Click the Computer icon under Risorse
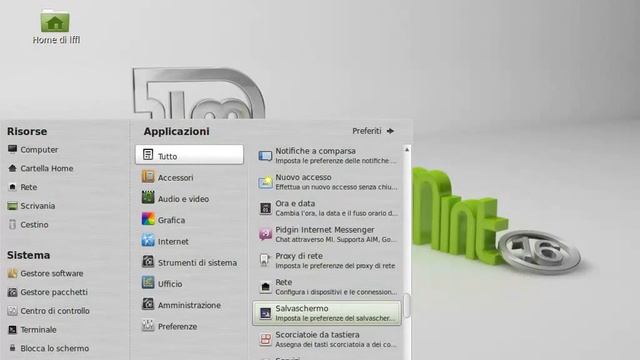640x360 pixels. [12, 149]
